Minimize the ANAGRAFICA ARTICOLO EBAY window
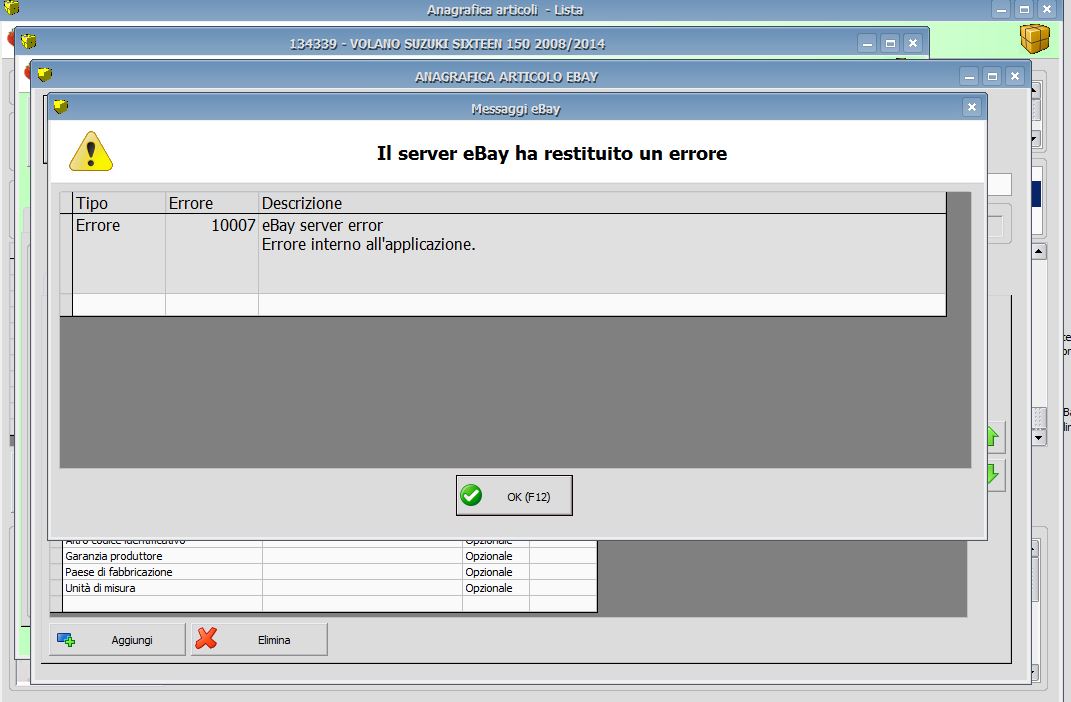Screen dimensions: 1071x702 pyautogui.click(x=969, y=76)
